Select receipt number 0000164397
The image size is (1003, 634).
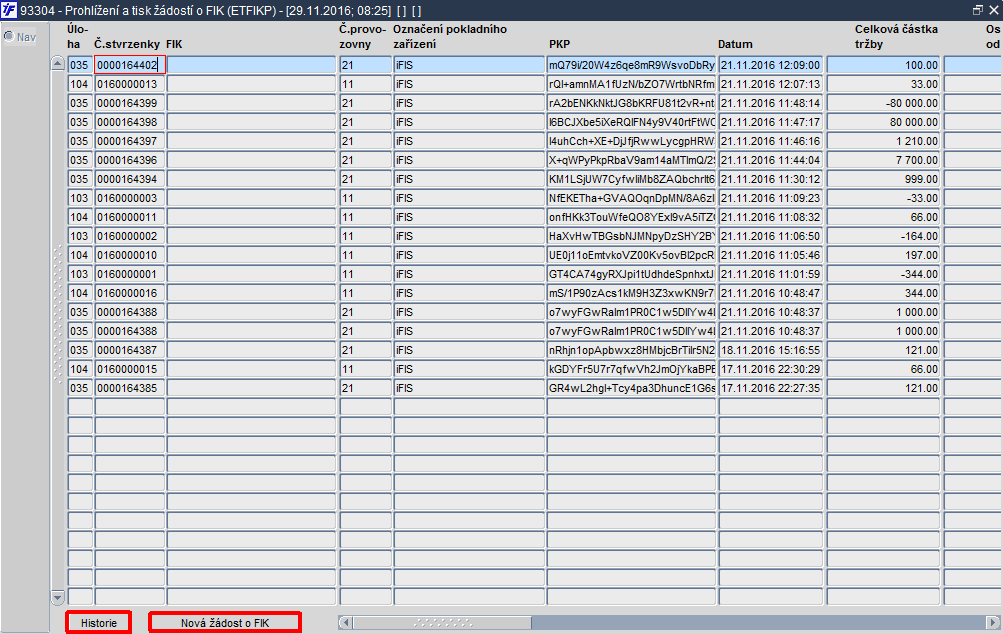point(130,141)
